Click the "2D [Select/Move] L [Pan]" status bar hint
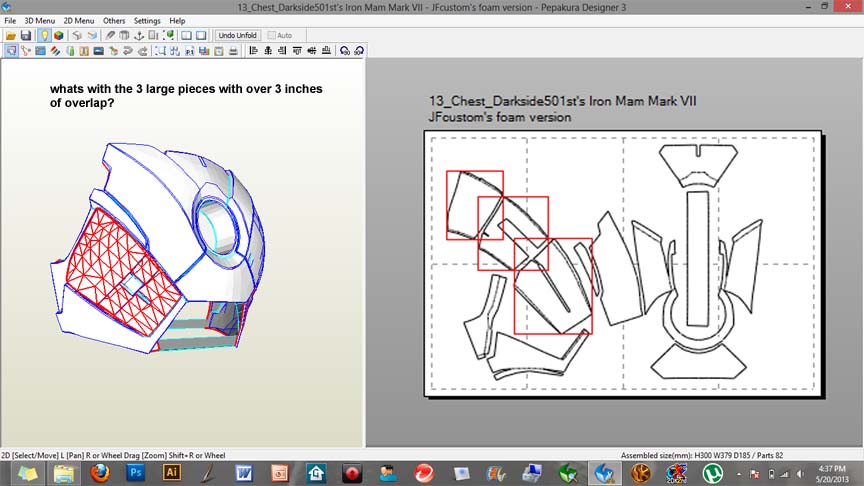Image resolution: width=864 pixels, height=486 pixels. pyautogui.click(x=43, y=455)
